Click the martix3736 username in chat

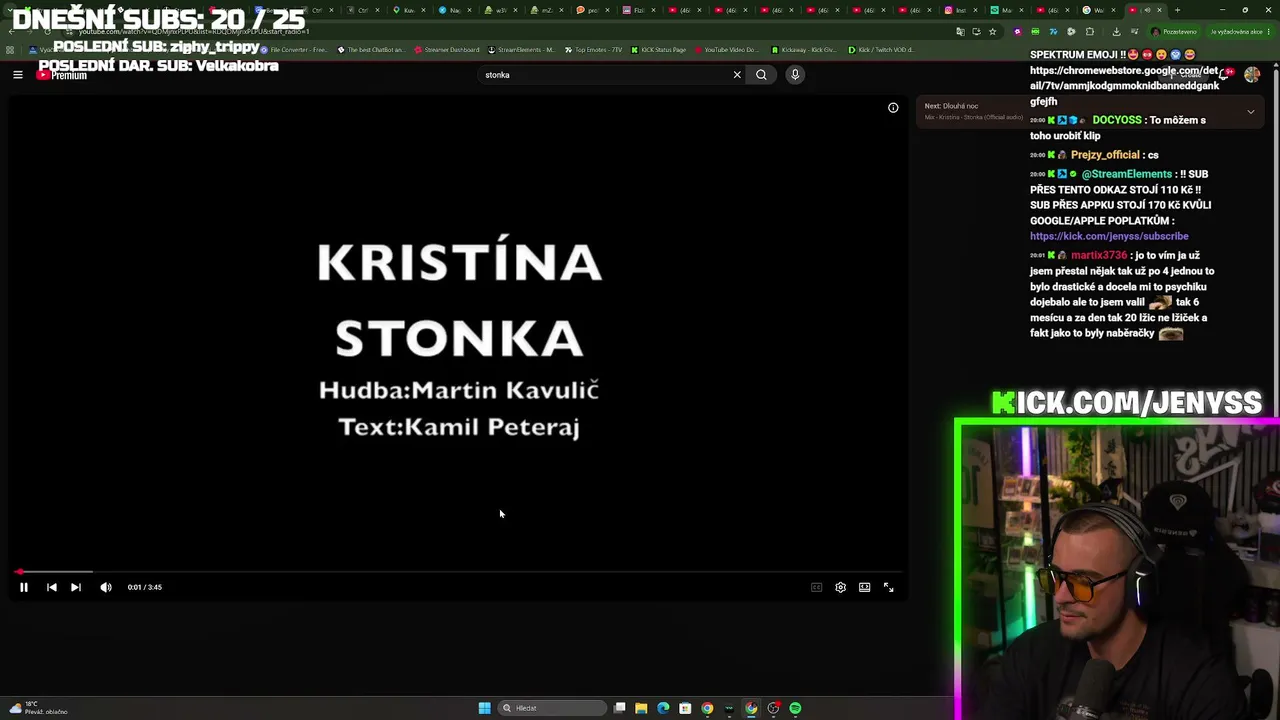1099,255
